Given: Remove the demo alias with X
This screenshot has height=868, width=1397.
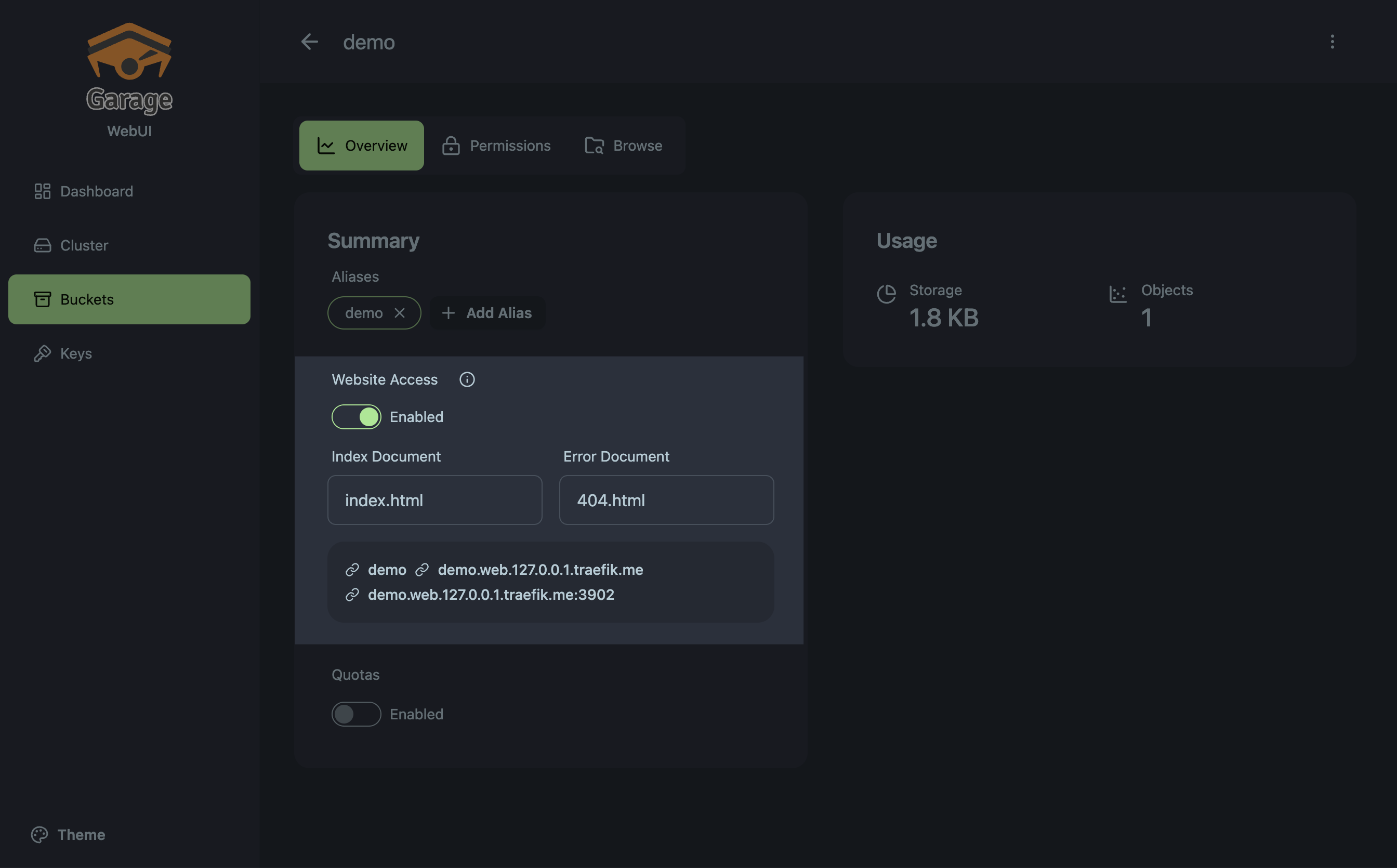Looking at the screenshot, I should click(400, 313).
